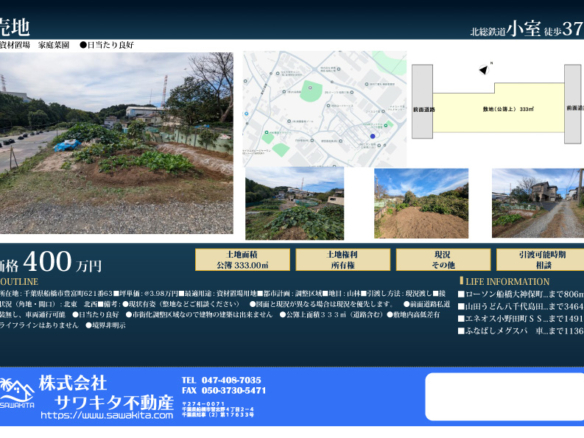Open the small photo of bare soil mound
Screen dimensions: 584x438
pos(421,203)
